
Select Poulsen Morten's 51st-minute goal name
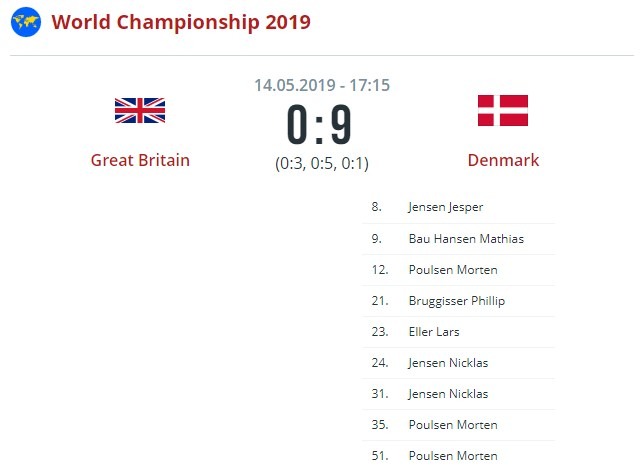(x=453, y=456)
